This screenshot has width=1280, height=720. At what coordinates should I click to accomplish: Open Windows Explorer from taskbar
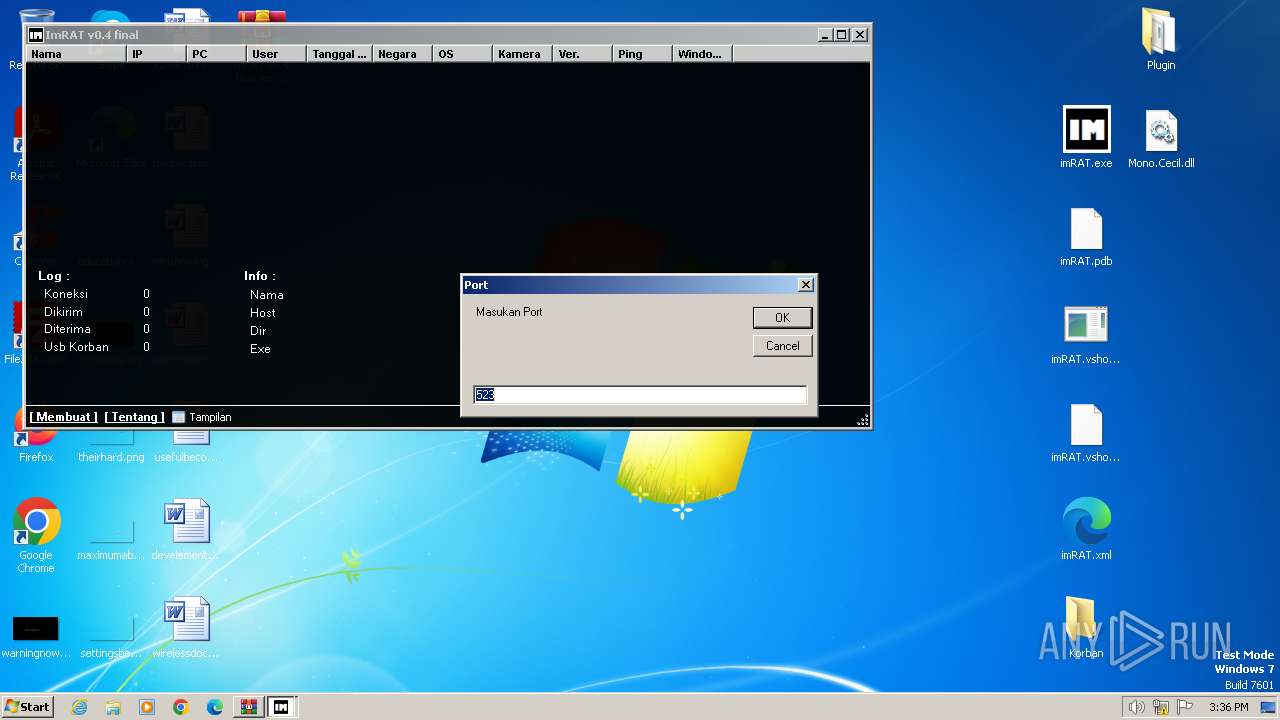pos(113,707)
